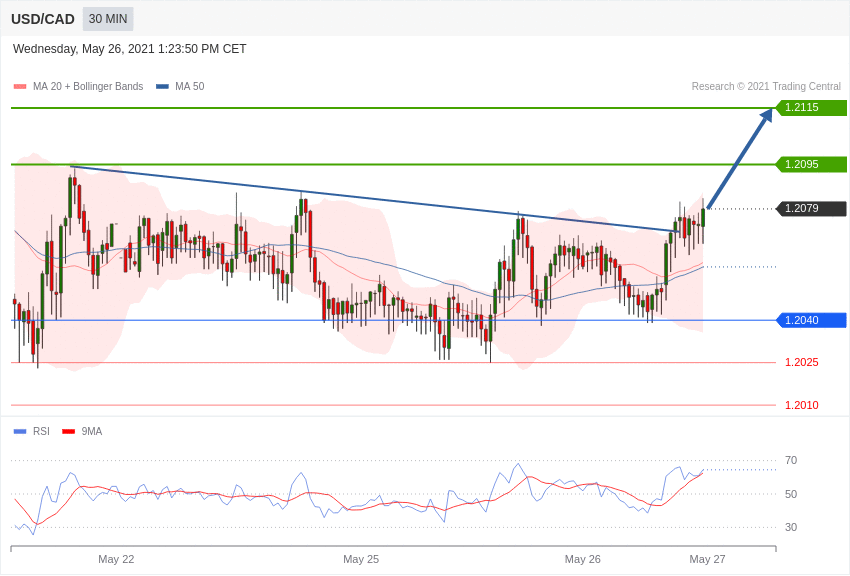Click the 'May 26' date axis label

(x=583, y=559)
